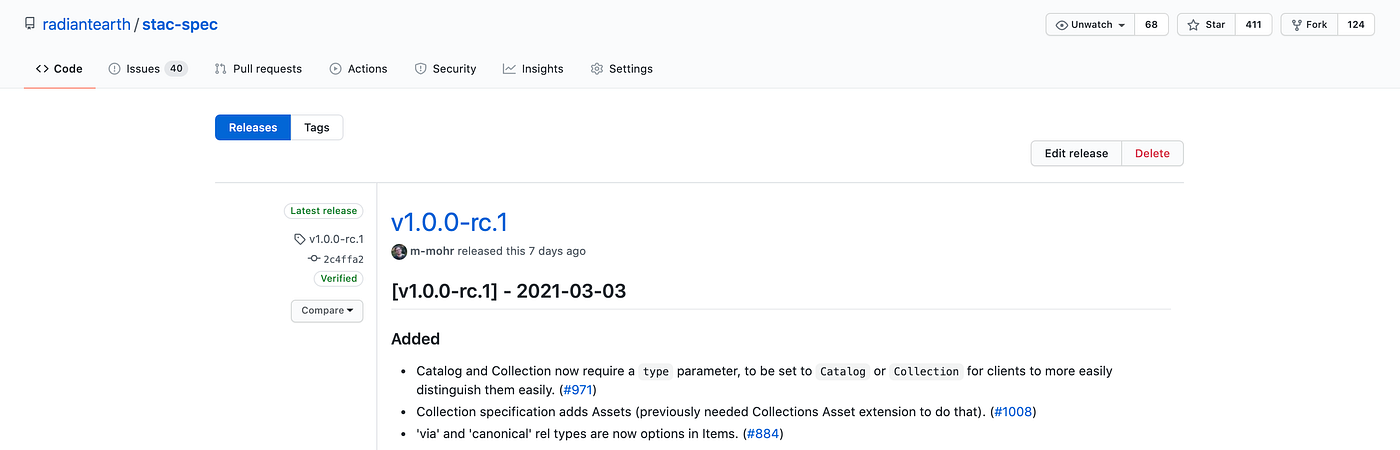Select the Releases view button

click(253, 127)
